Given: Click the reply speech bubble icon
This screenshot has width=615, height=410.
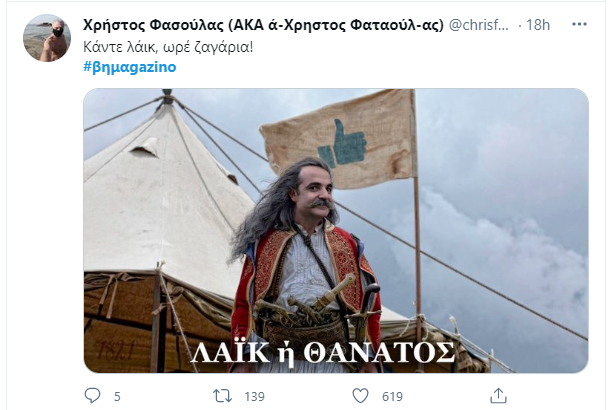Looking at the screenshot, I should [x=93, y=395].
